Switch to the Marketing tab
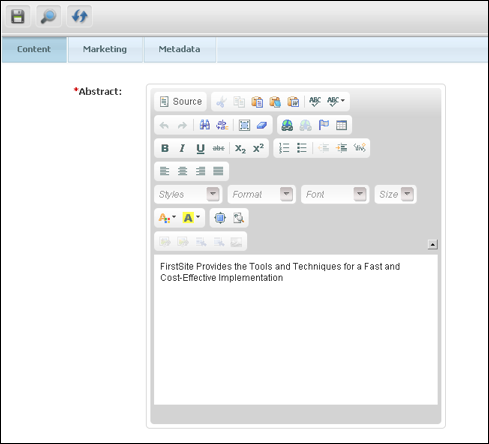 (x=105, y=49)
